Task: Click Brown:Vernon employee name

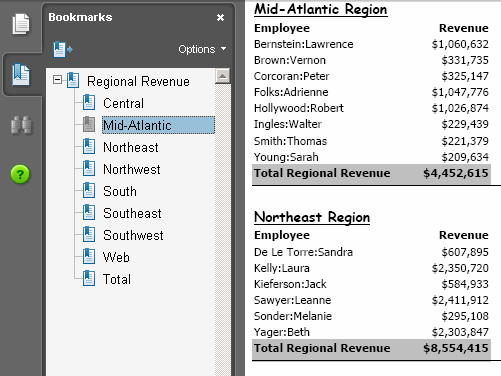Action: [290, 60]
